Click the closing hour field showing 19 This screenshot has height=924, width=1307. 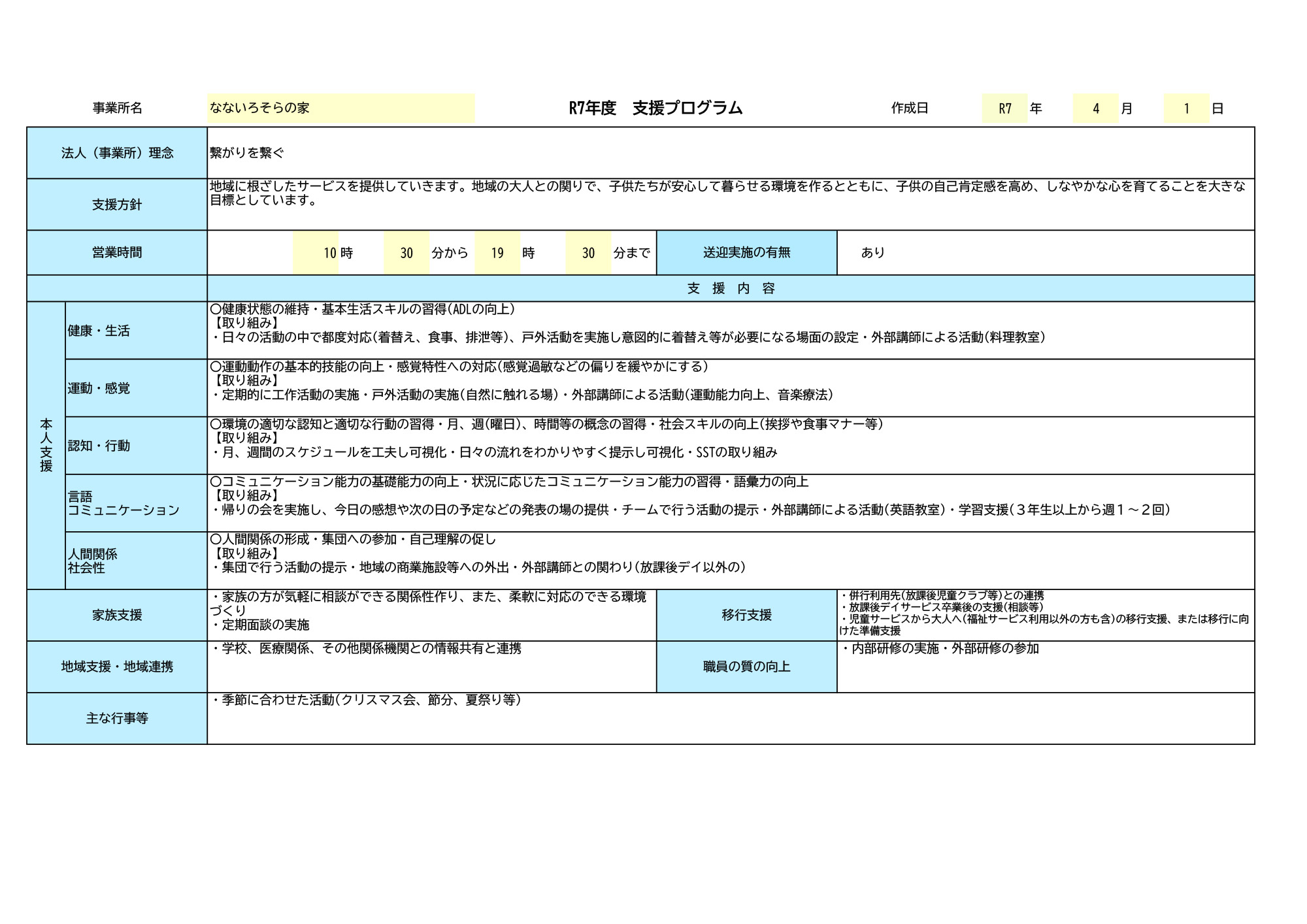[x=497, y=253]
